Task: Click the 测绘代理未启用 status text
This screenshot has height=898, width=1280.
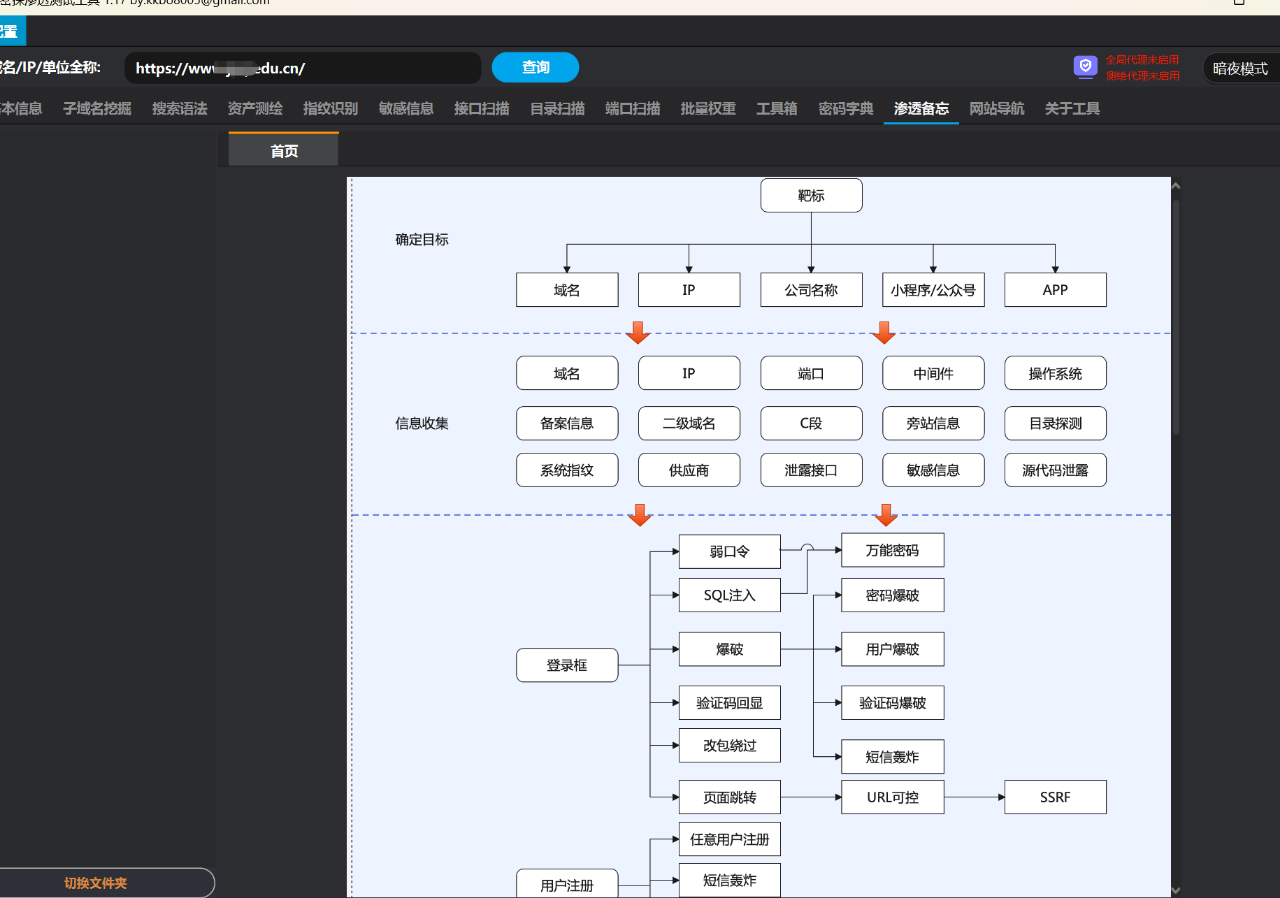Action: click(x=1142, y=75)
